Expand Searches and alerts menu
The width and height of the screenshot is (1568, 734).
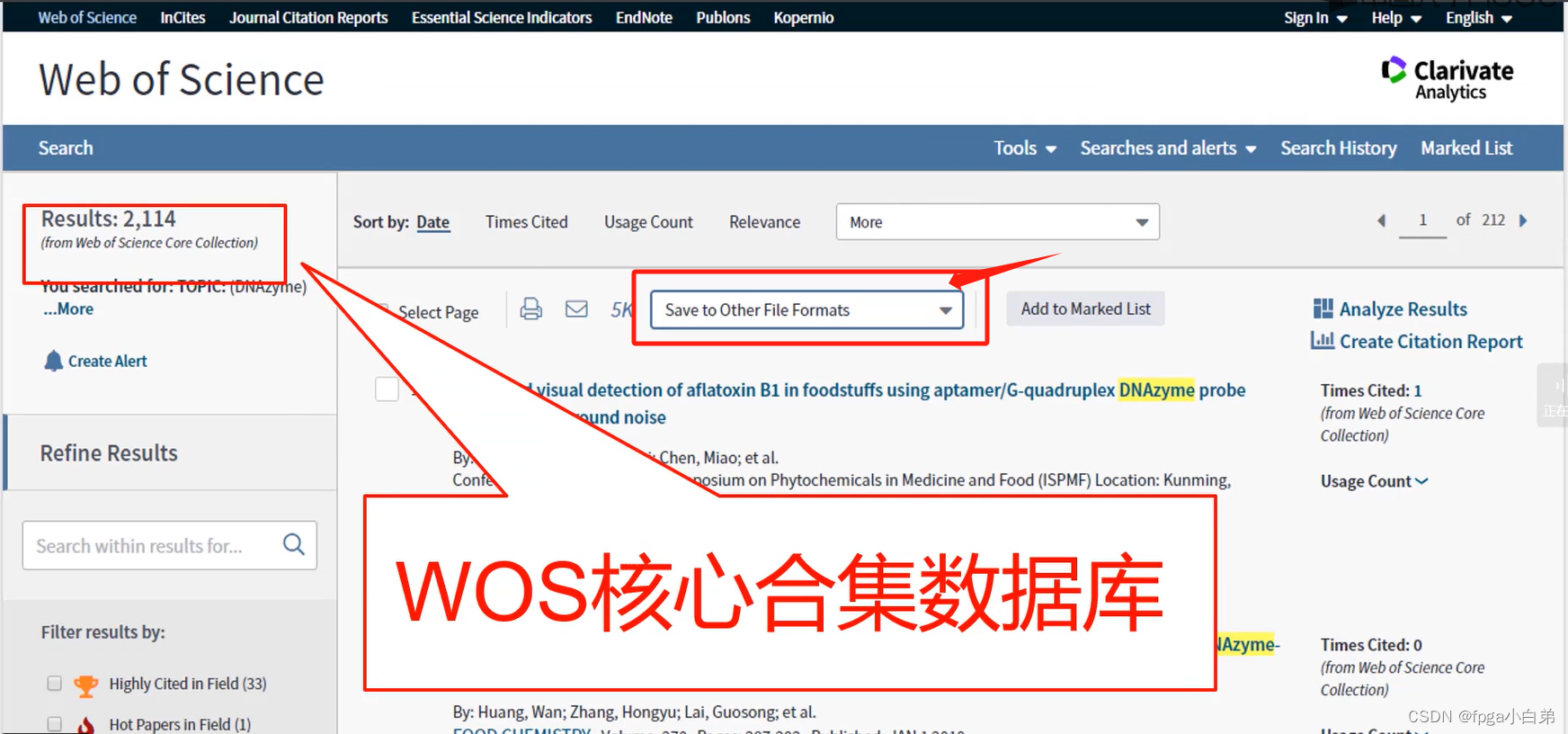tap(1168, 148)
